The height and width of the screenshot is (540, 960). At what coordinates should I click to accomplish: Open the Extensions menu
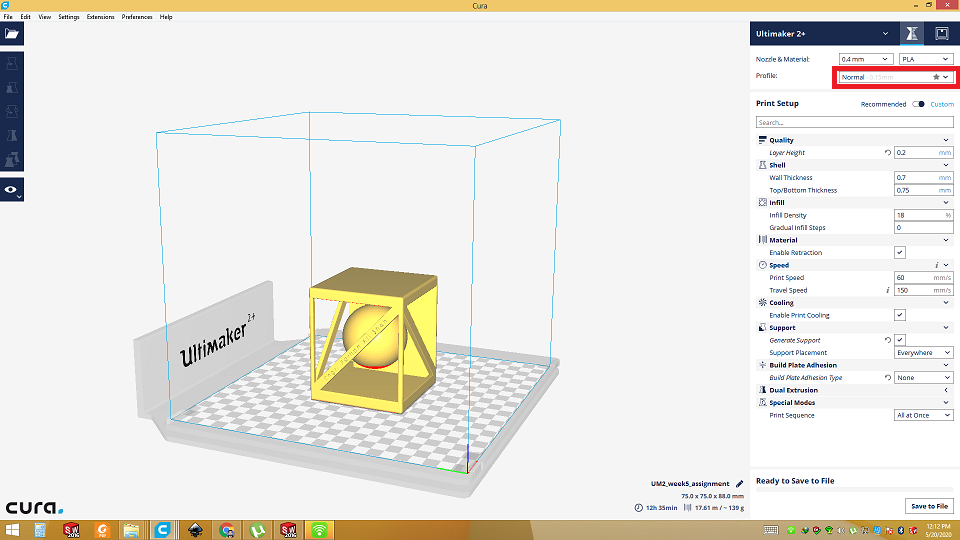(x=100, y=17)
